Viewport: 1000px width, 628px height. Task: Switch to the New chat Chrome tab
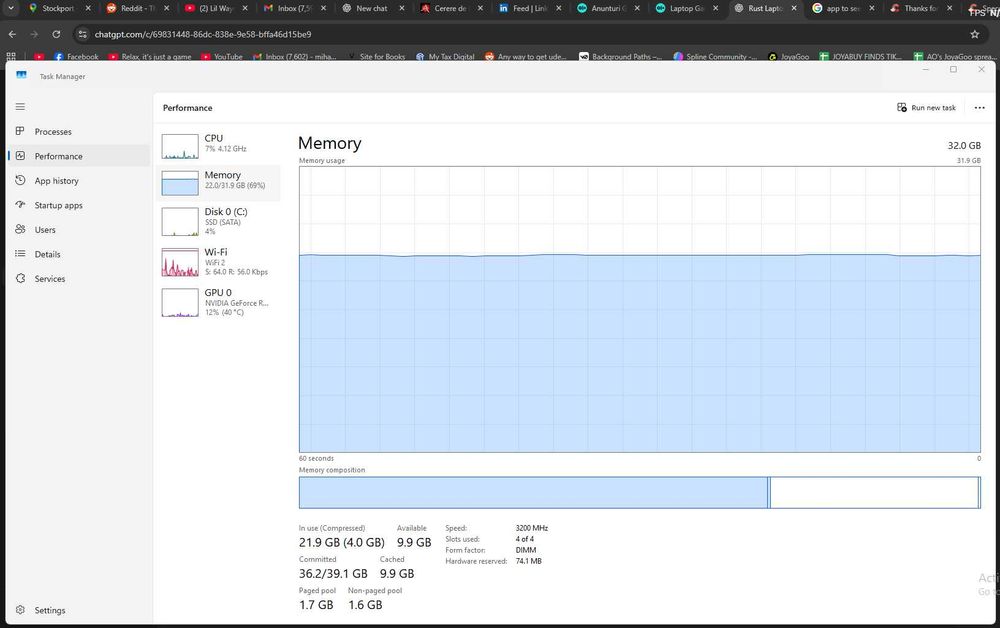pos(375,8)
